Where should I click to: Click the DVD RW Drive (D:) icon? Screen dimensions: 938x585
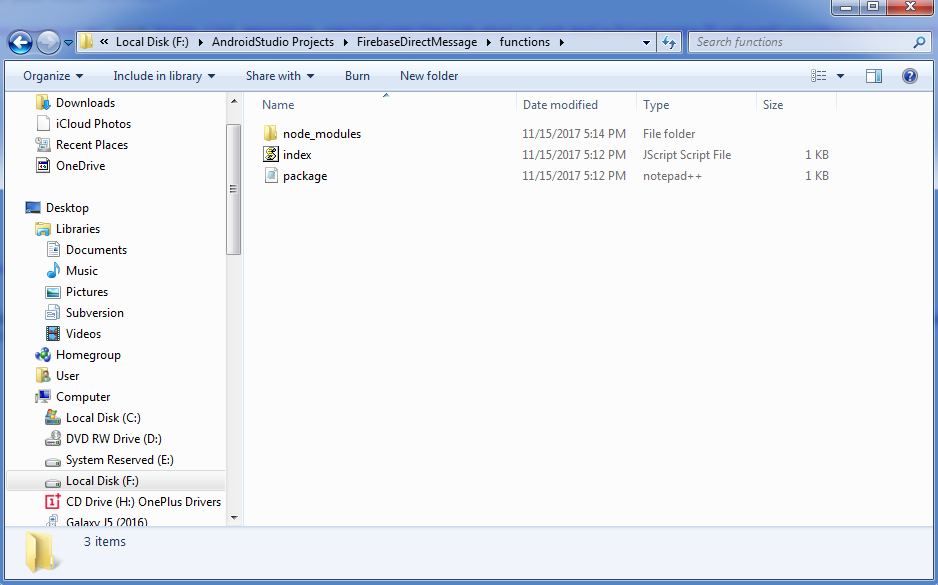point(53,438)
